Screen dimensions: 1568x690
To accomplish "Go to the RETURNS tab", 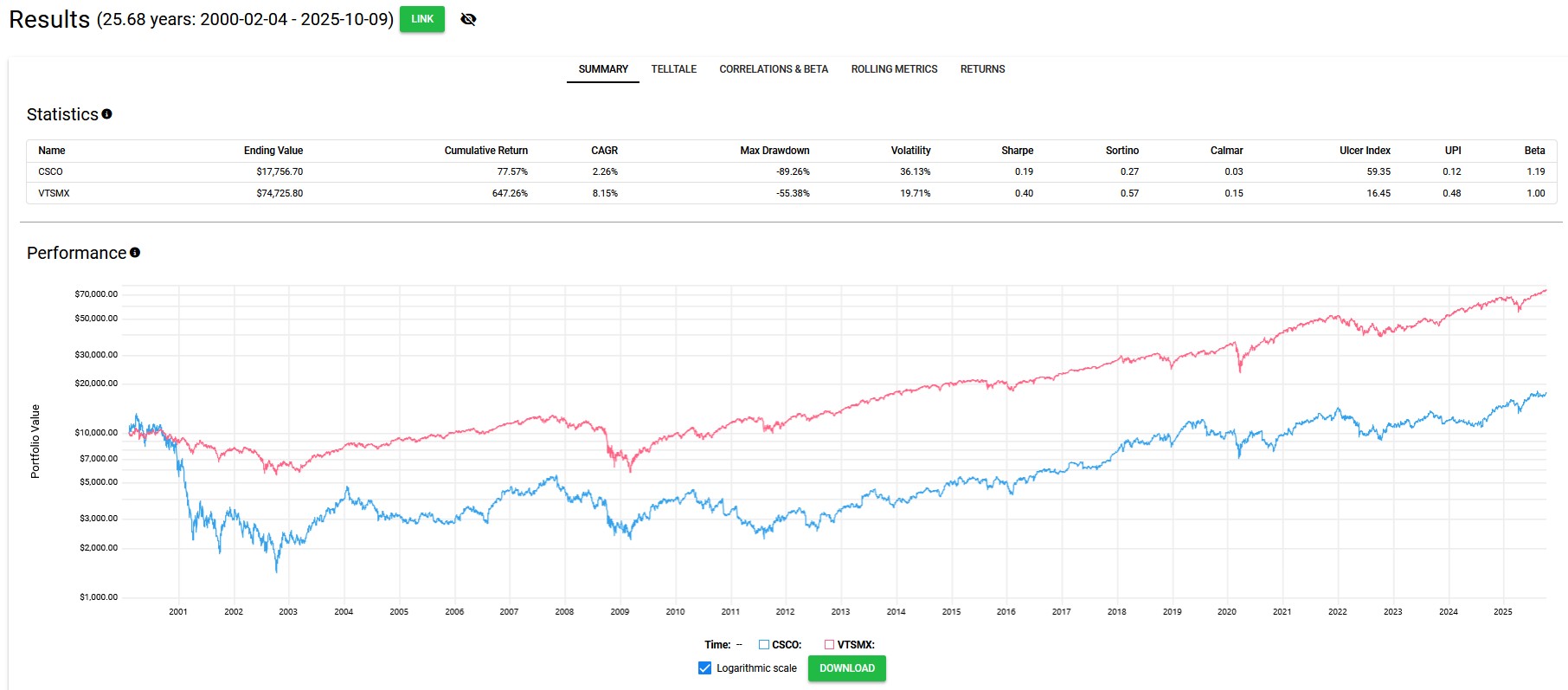I will click(x=982, y=69).
